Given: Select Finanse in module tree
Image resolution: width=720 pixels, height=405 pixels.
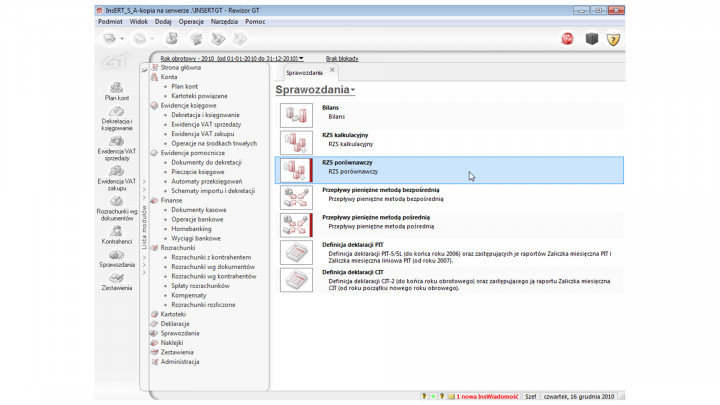Looking at the screenshot, I should (x=171, y=201).
